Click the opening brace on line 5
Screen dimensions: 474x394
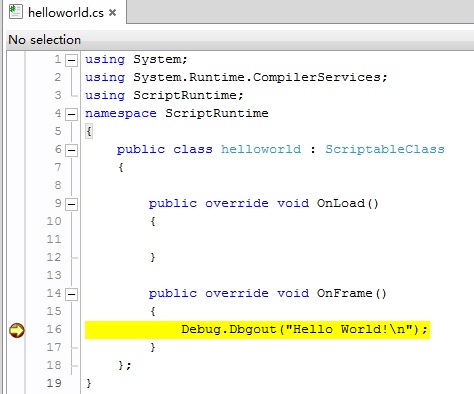pyautogui.click(x=89, y=131)
